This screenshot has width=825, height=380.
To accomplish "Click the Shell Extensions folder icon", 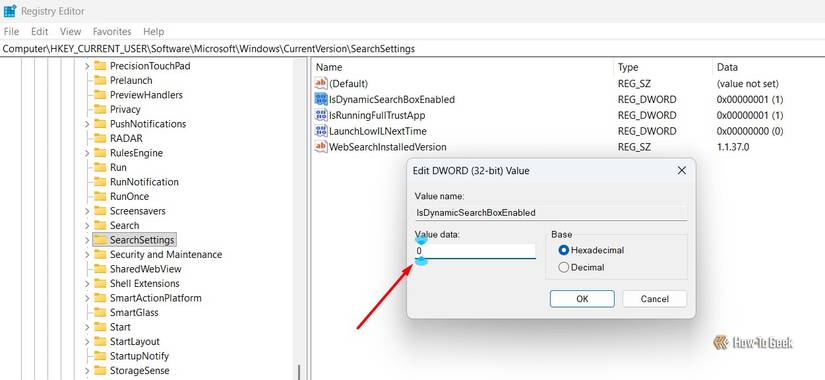I will pos(100,283).
